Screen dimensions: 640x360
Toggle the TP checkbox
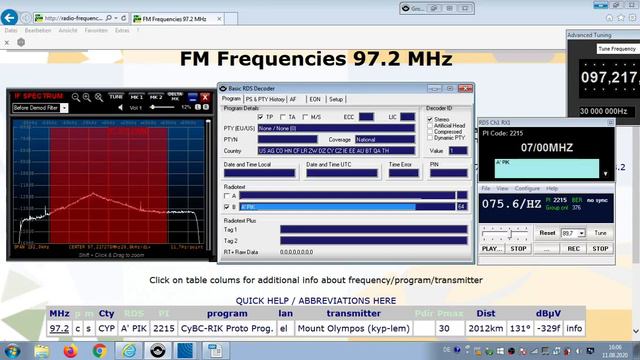tap(260, 117)
